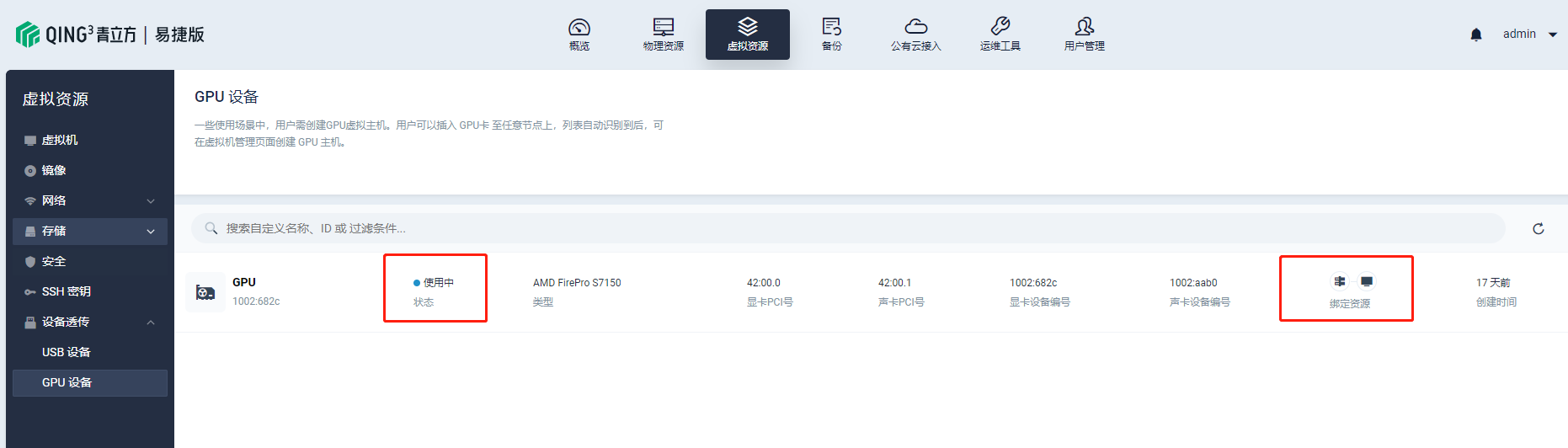The image size is (1568, 448).
Task: Expand the 网络 network submenu
Action: tap(90, 200)
